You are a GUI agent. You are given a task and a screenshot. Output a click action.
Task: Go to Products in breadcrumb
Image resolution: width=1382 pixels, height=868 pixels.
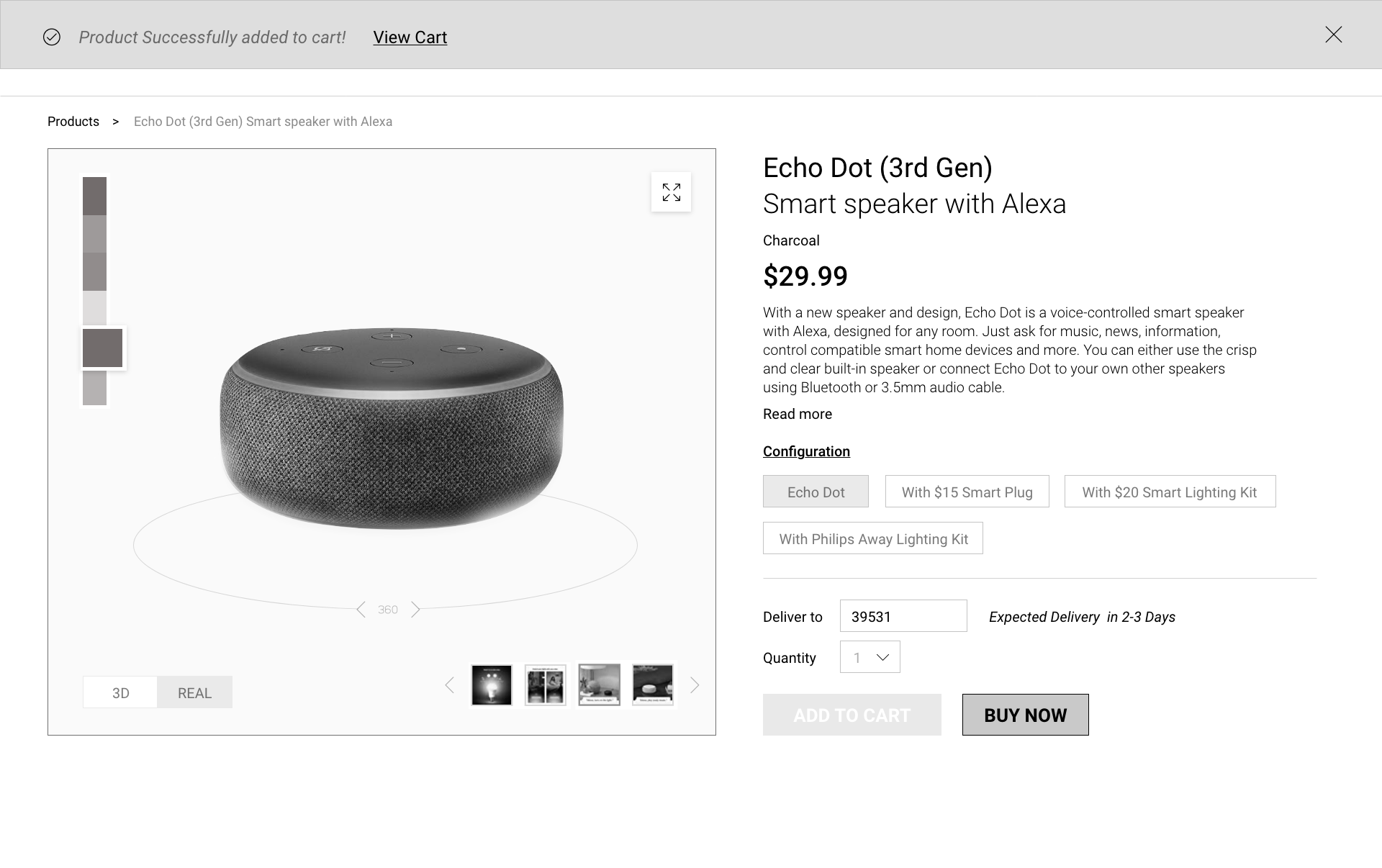[73, 122]
